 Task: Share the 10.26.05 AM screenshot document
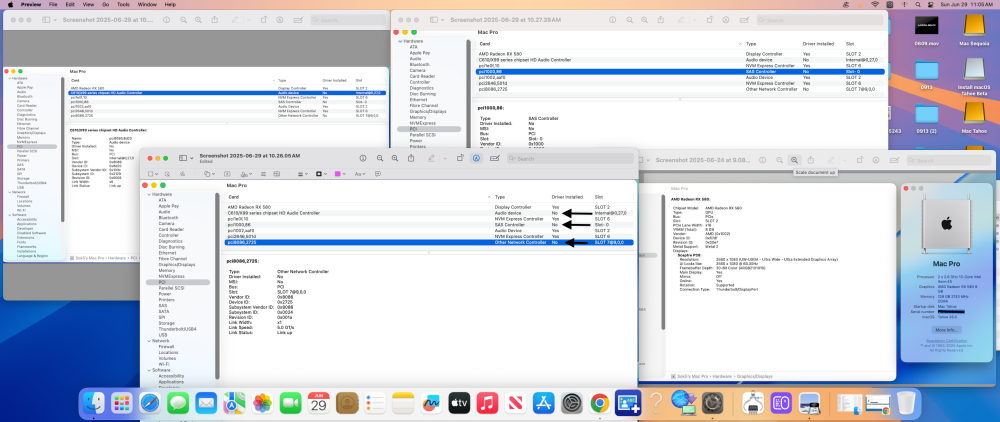(x=411, y=158)
